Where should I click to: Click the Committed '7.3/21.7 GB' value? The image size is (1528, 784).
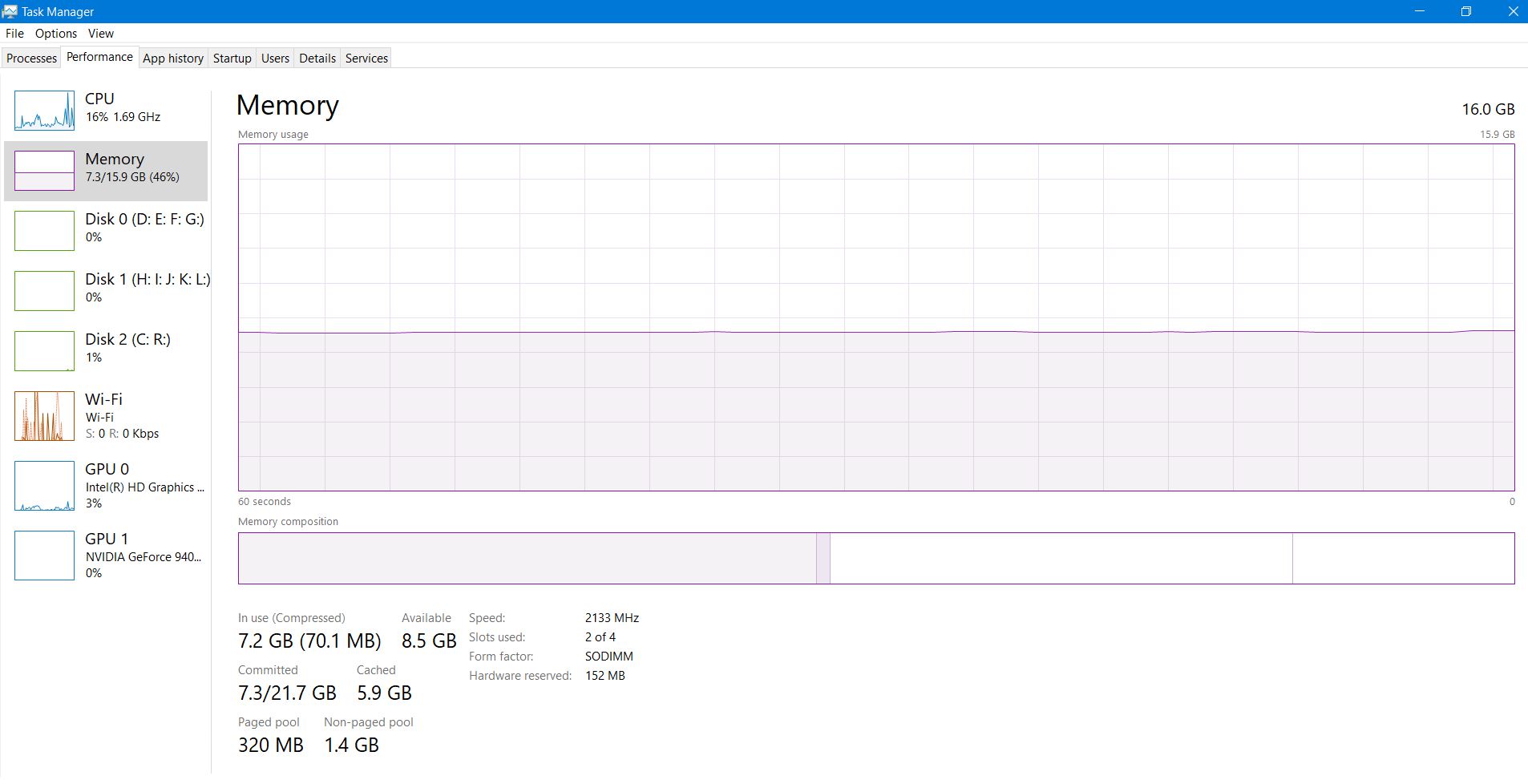(x=287, y=693)
